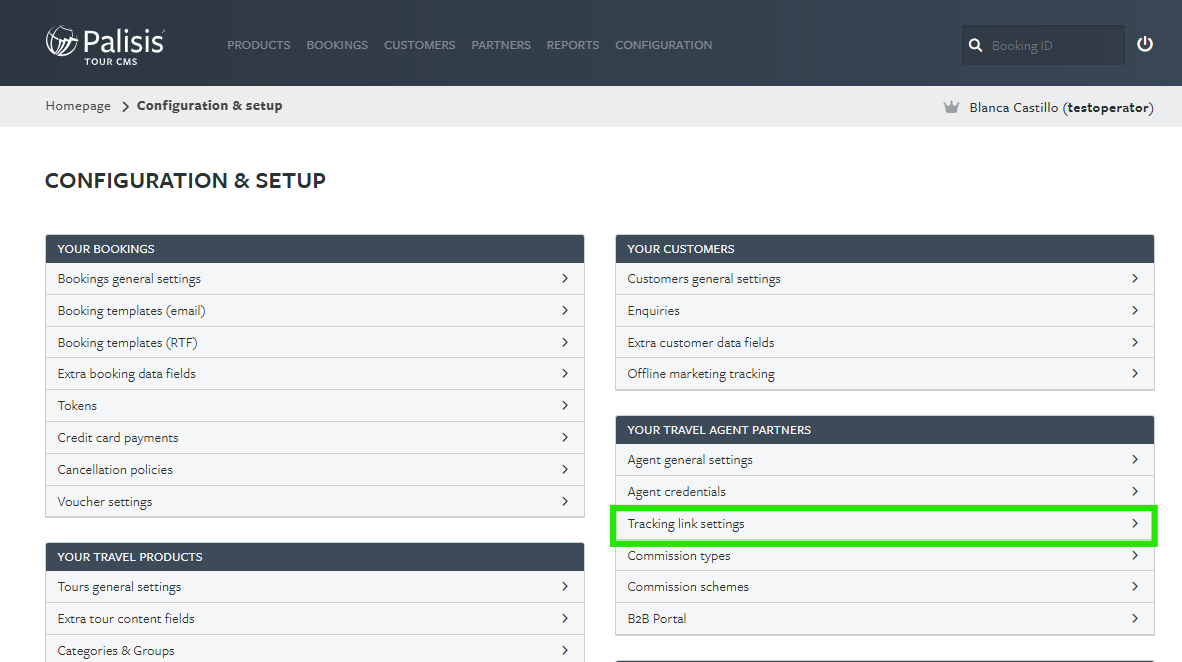Screen dimensions: 1182x662
Task: Click chevron on Booking templates (RTF) row
Action: (x=565, y=342)
